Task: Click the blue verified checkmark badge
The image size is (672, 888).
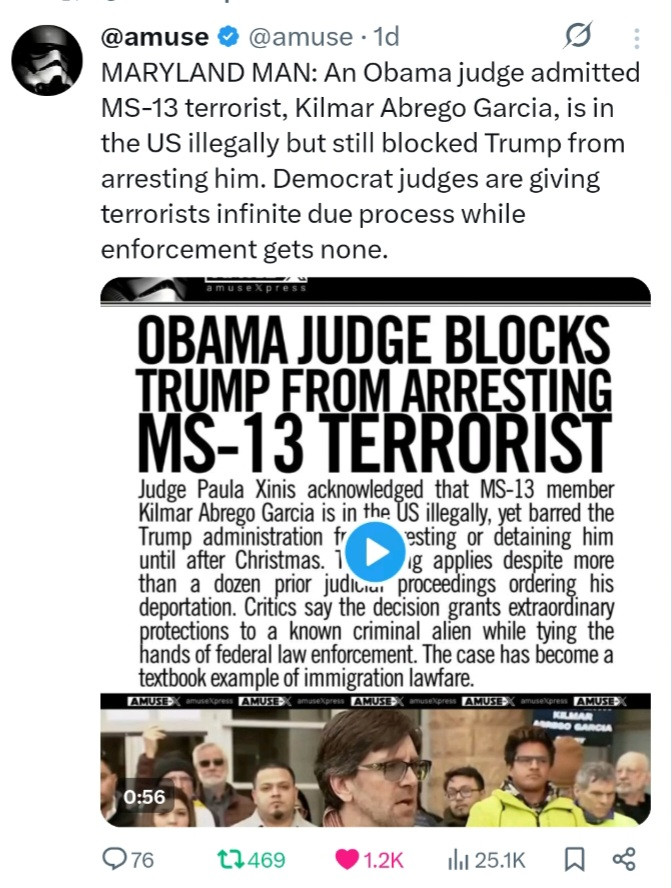Action: coord(228,37)
